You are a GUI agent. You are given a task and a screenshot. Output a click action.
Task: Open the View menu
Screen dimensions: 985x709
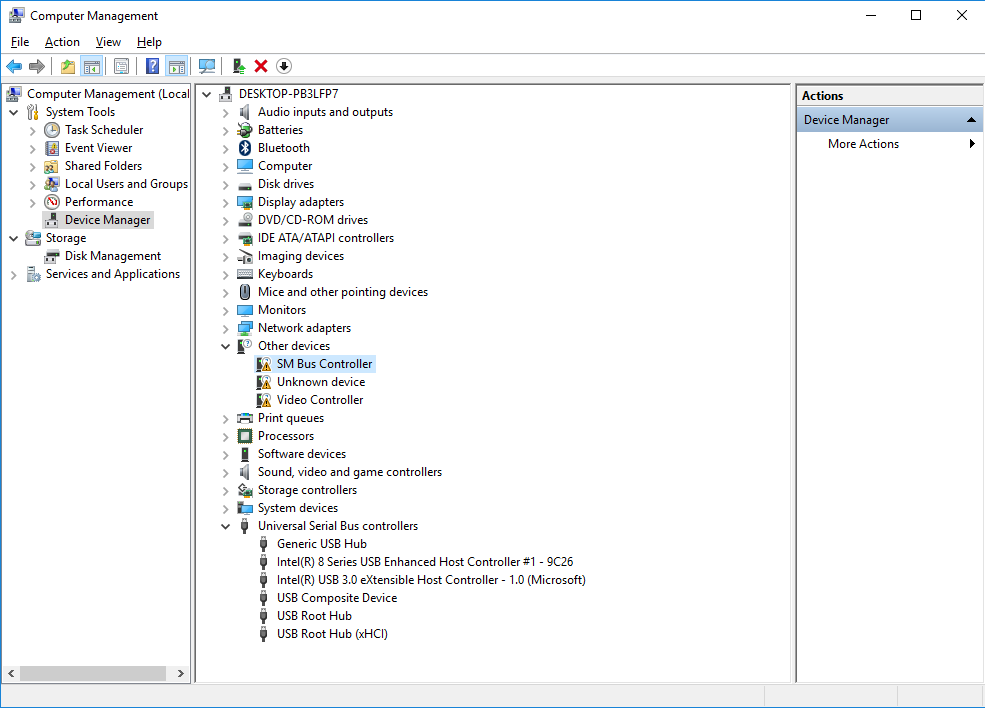tap(108, 42)
